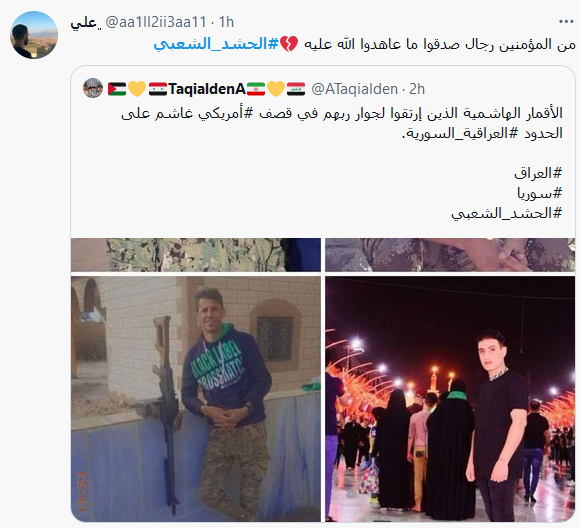
Task: Open the three-dots more options menu
Action: pos(566,22)
